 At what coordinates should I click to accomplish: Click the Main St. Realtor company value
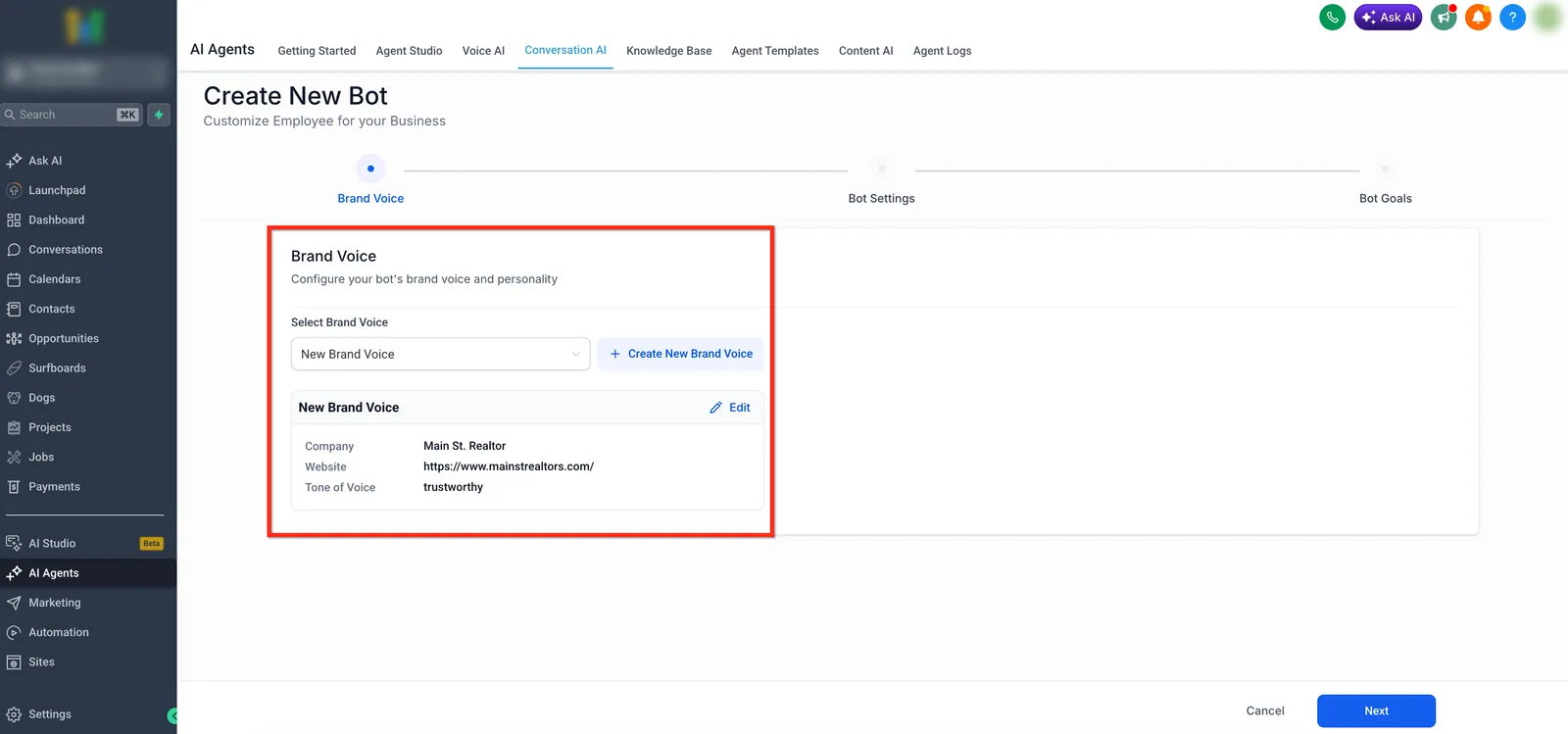(x=465, y=446)
